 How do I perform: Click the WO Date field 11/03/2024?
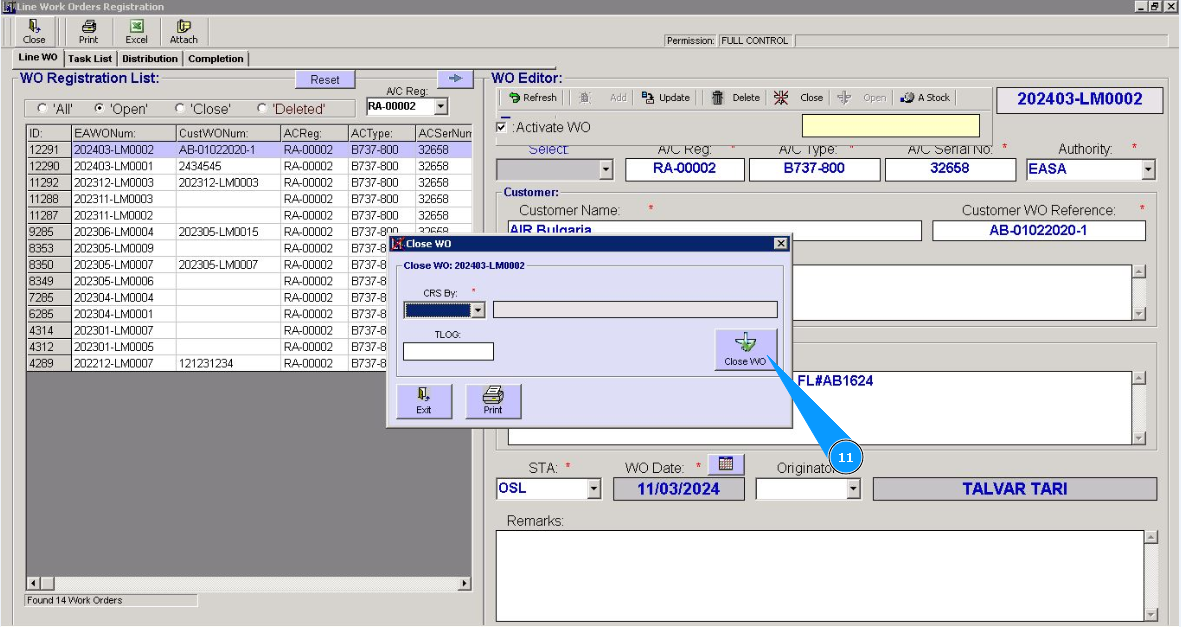tap(679, 490)
